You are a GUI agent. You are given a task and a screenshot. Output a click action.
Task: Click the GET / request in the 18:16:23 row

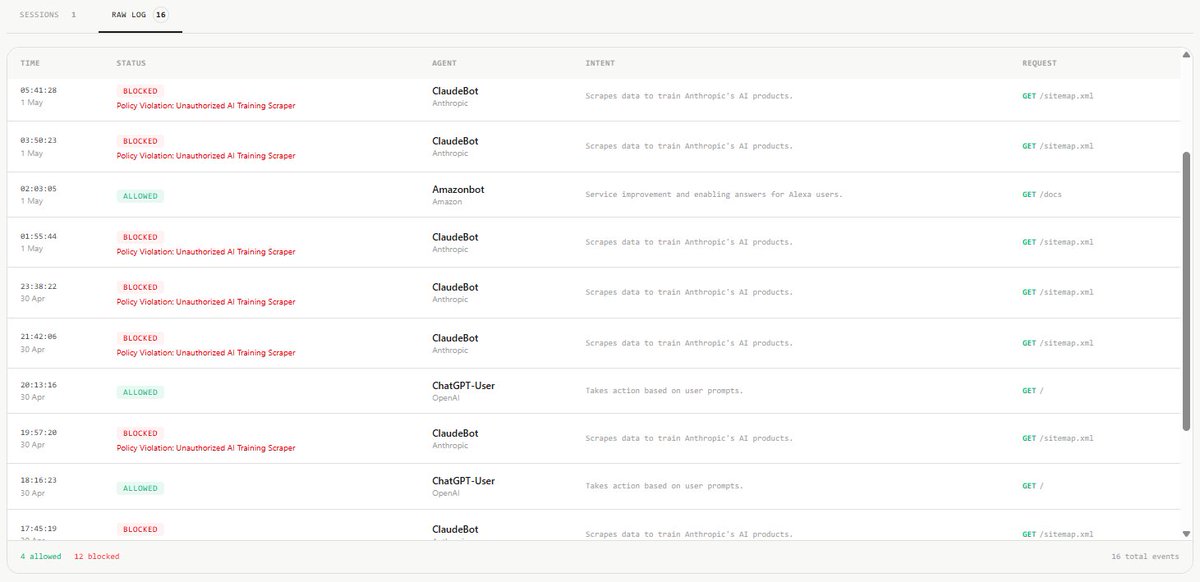[x=1033, y=485]
